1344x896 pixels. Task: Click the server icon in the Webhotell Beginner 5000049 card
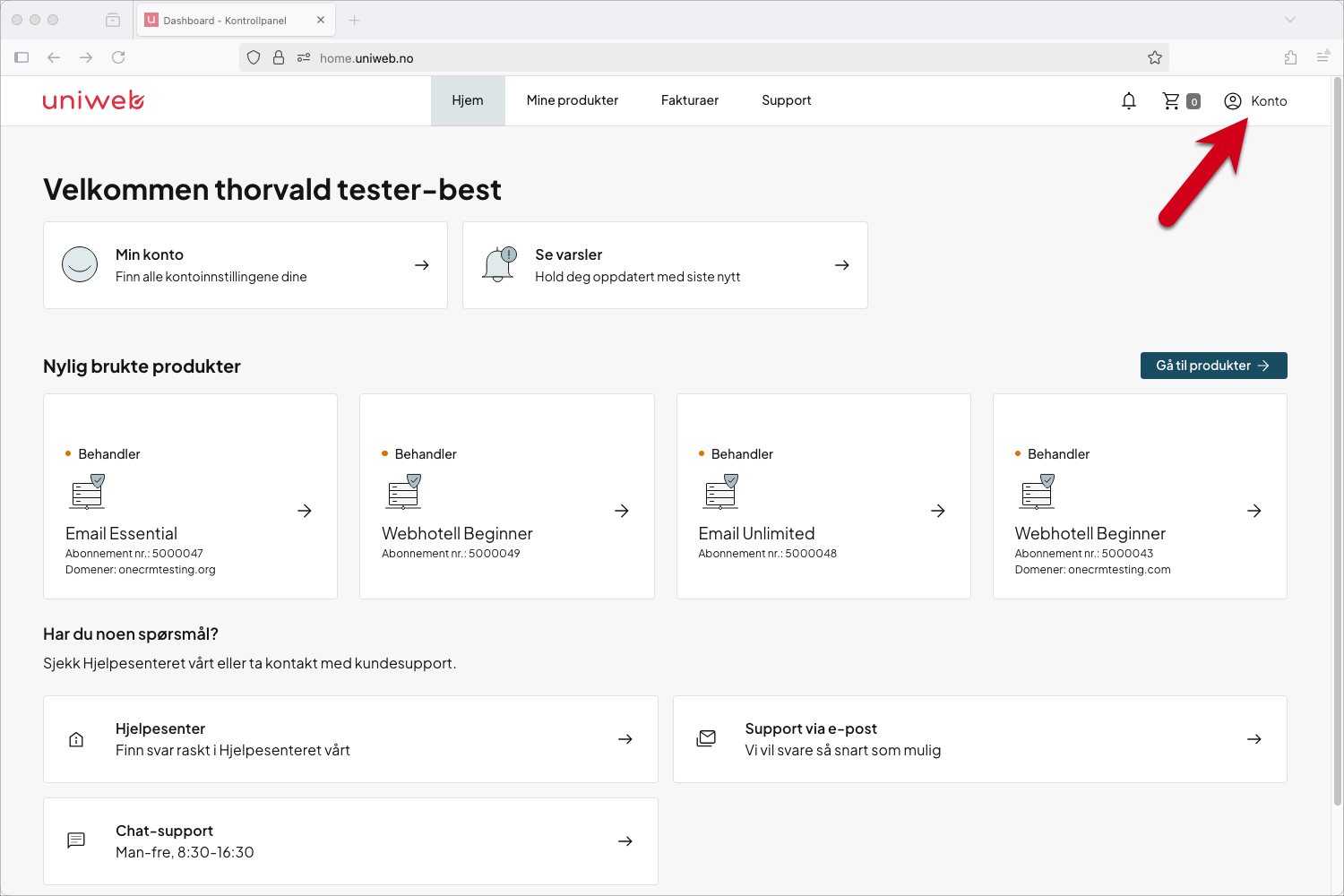click(404, 492)
